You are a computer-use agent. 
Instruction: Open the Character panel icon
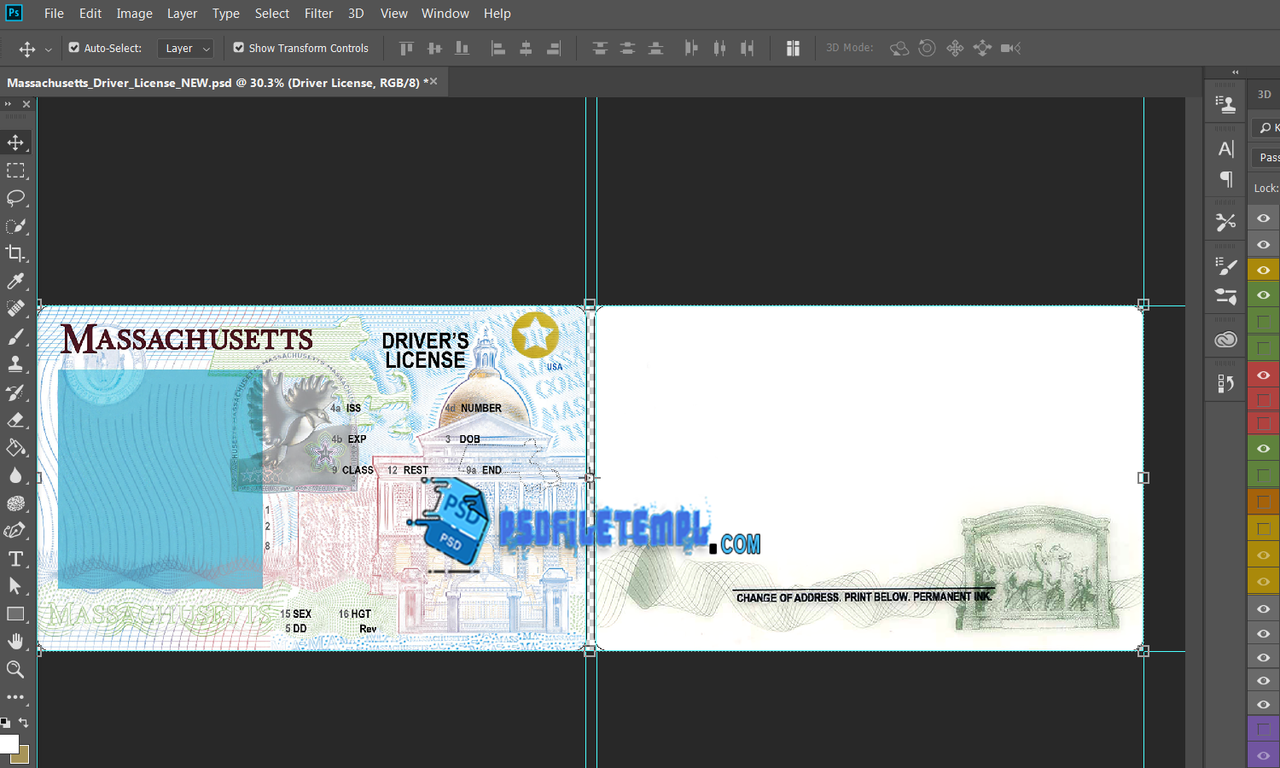pyautogui.click(x=1225, y=149)
